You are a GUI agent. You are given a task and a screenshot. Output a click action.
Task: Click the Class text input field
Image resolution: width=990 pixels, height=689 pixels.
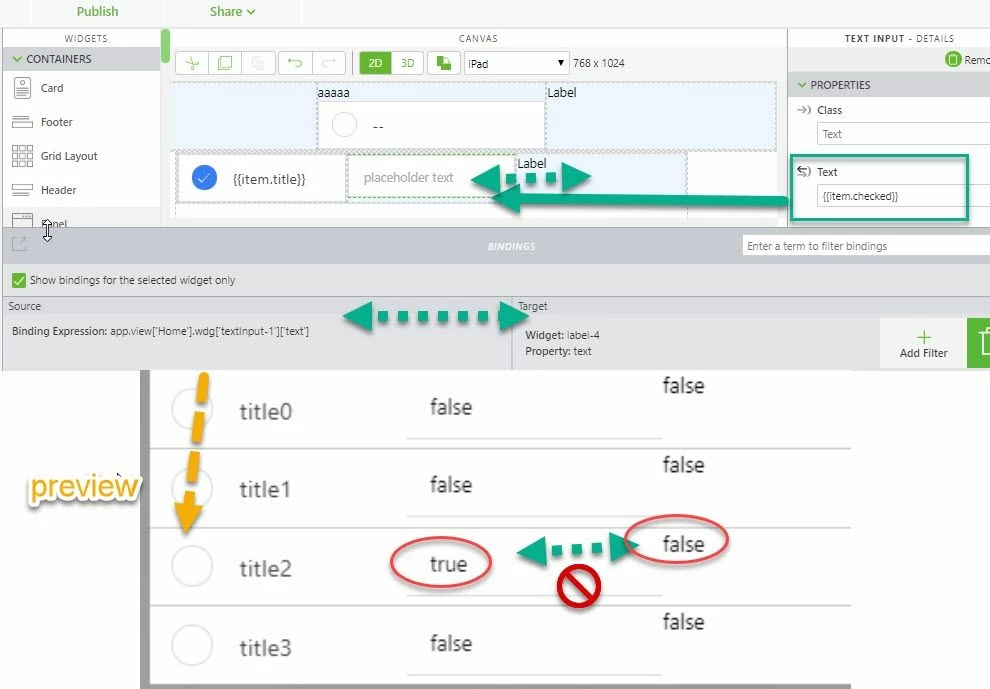tap(903, 134)
